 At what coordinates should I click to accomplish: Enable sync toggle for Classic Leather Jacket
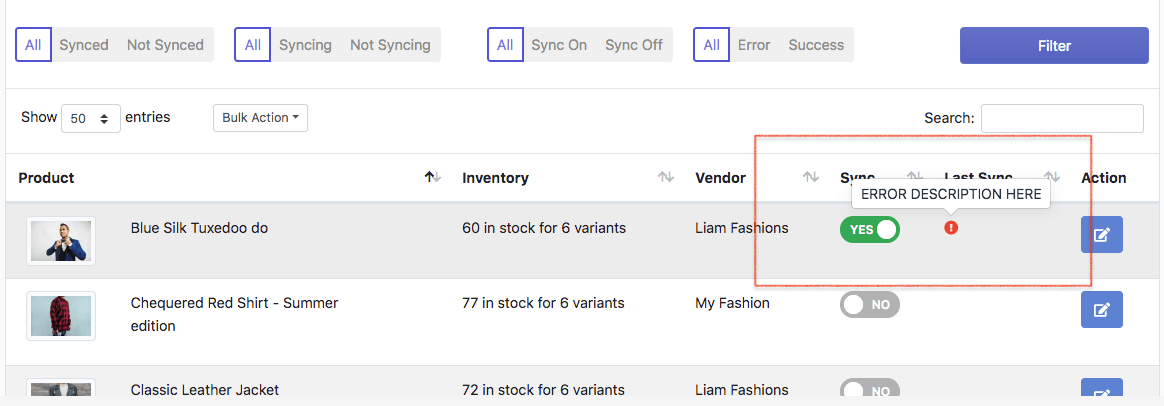[x=869, y=389]
